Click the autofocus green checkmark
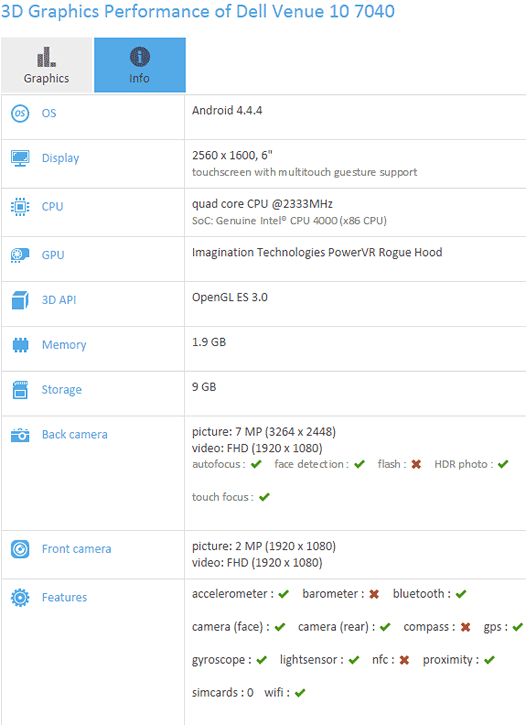 (256, 464)
